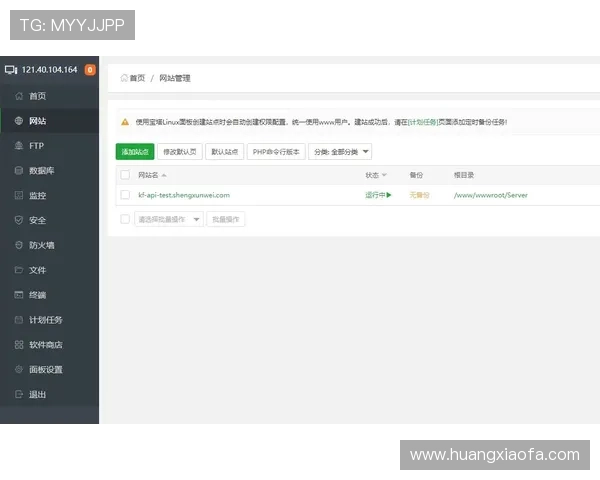Toggle the select-all checkbox in table header
This screenshot has height=480, width=600.
tap(125, 175)
